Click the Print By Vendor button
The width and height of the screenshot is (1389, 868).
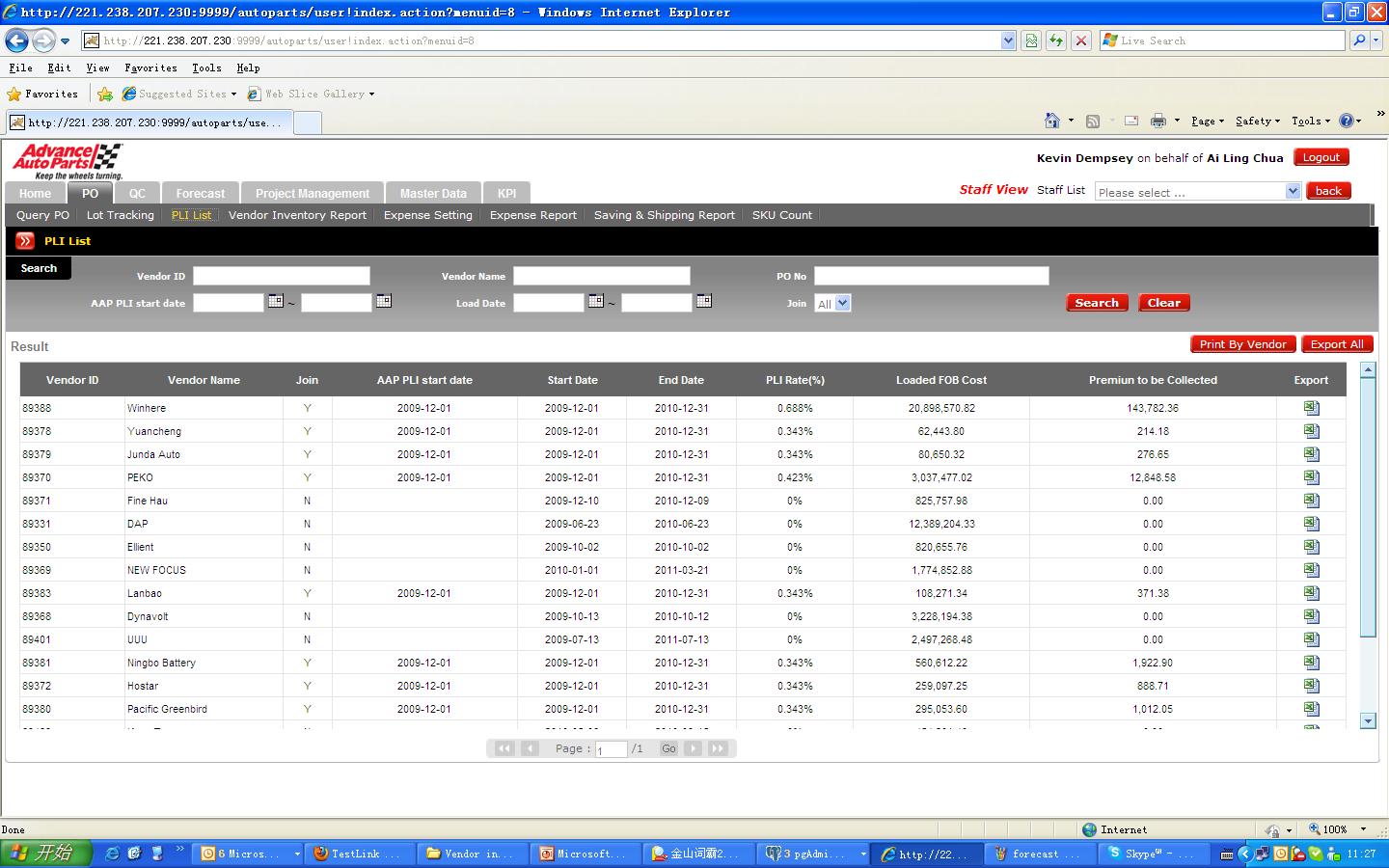(x=1242, y=344)
